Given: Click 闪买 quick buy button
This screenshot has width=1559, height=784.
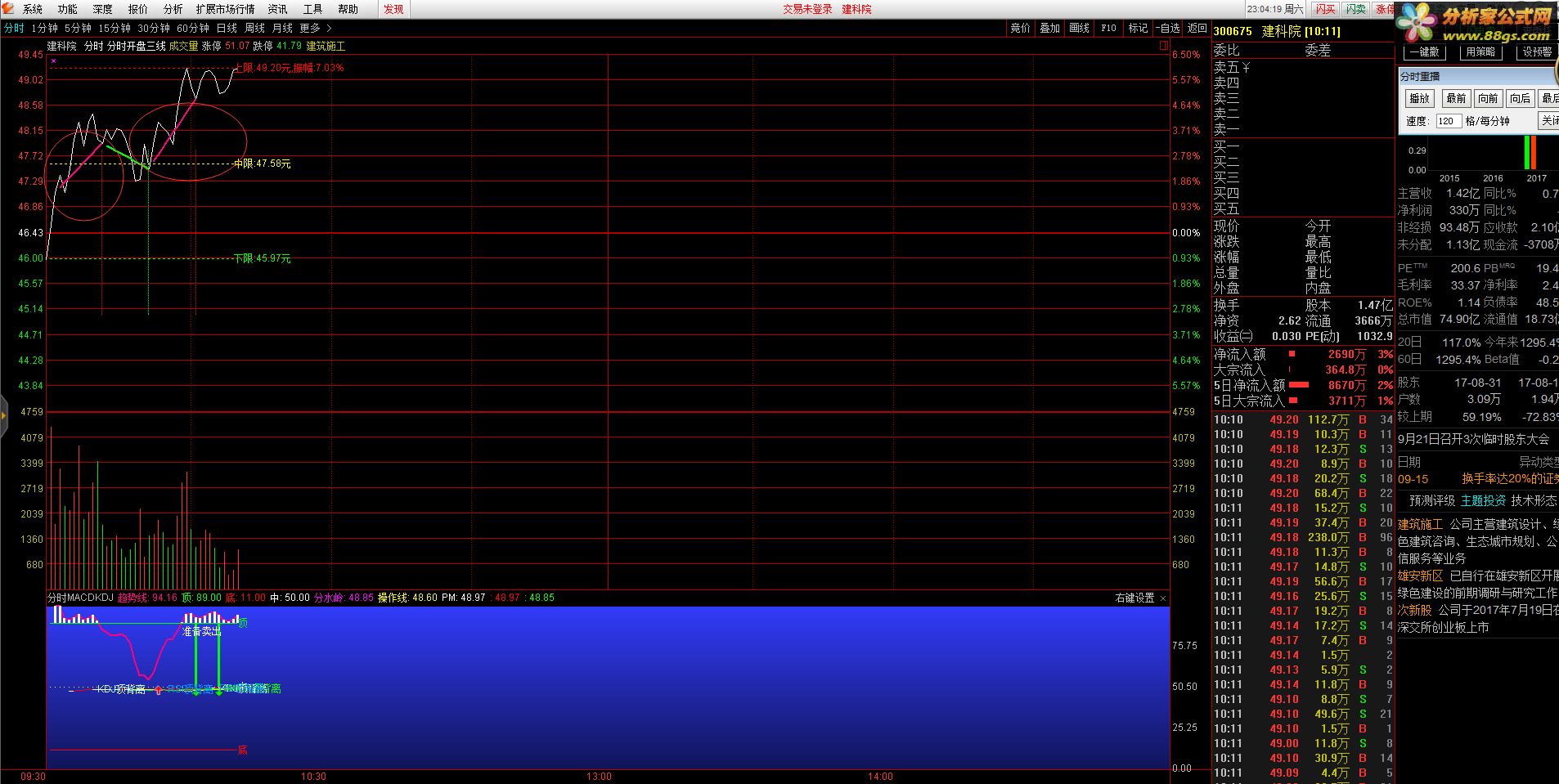Looking at the screenshot, I should coord(1325,9).
